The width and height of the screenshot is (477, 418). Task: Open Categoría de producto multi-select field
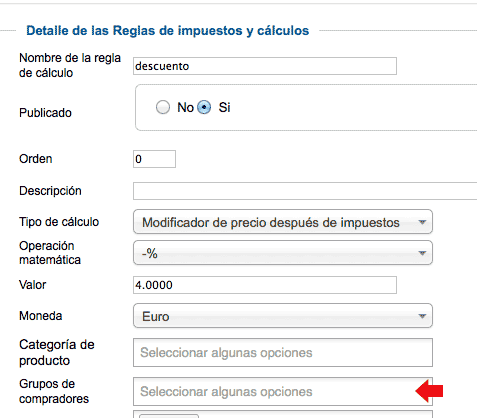(283, 353)
